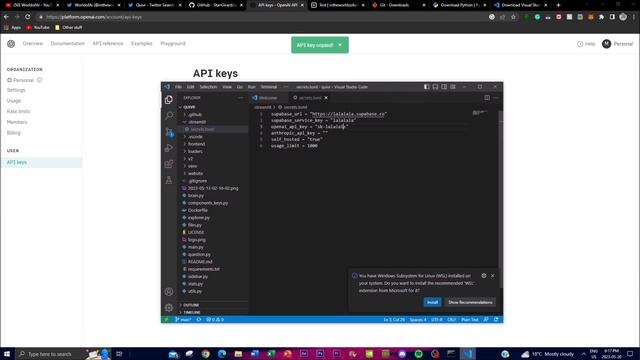Close the secrets.toml editor tab
Image resolution: width=640 pixels, height=360 pixels.
pyautogui.click(x=326, y=98)
